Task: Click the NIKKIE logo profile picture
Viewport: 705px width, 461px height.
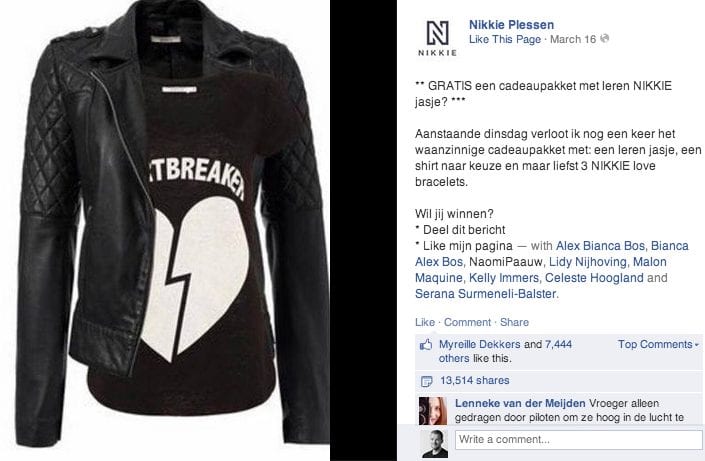Action: 437,38
